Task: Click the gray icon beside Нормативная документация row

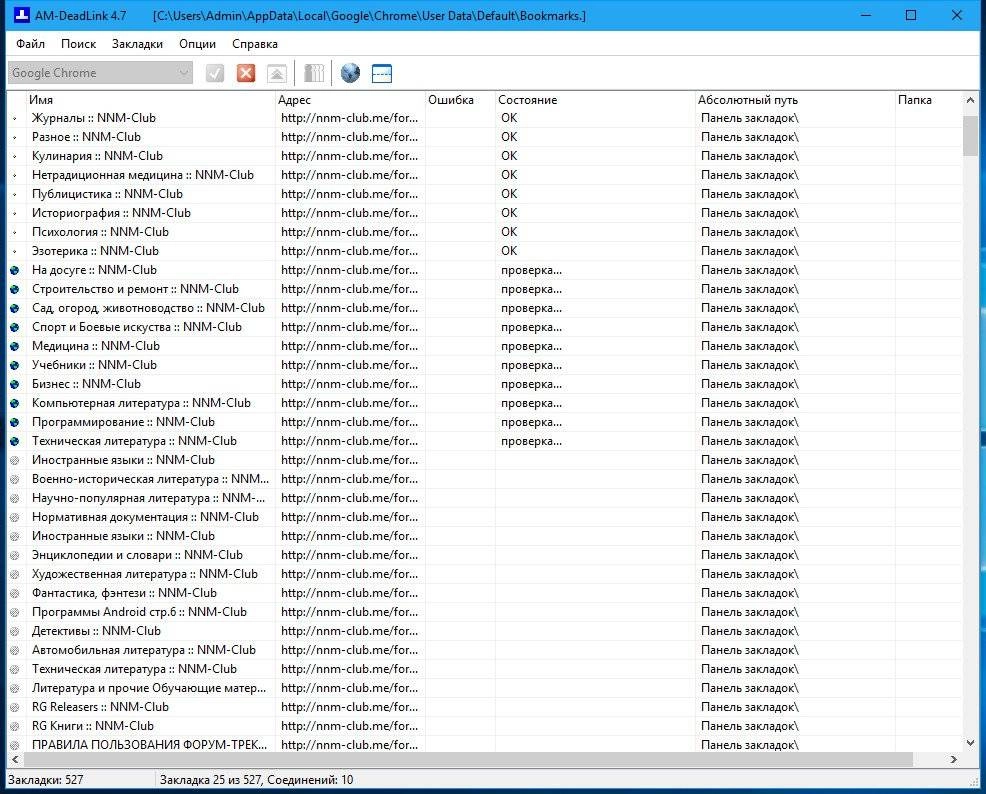Action: point(14,517)
